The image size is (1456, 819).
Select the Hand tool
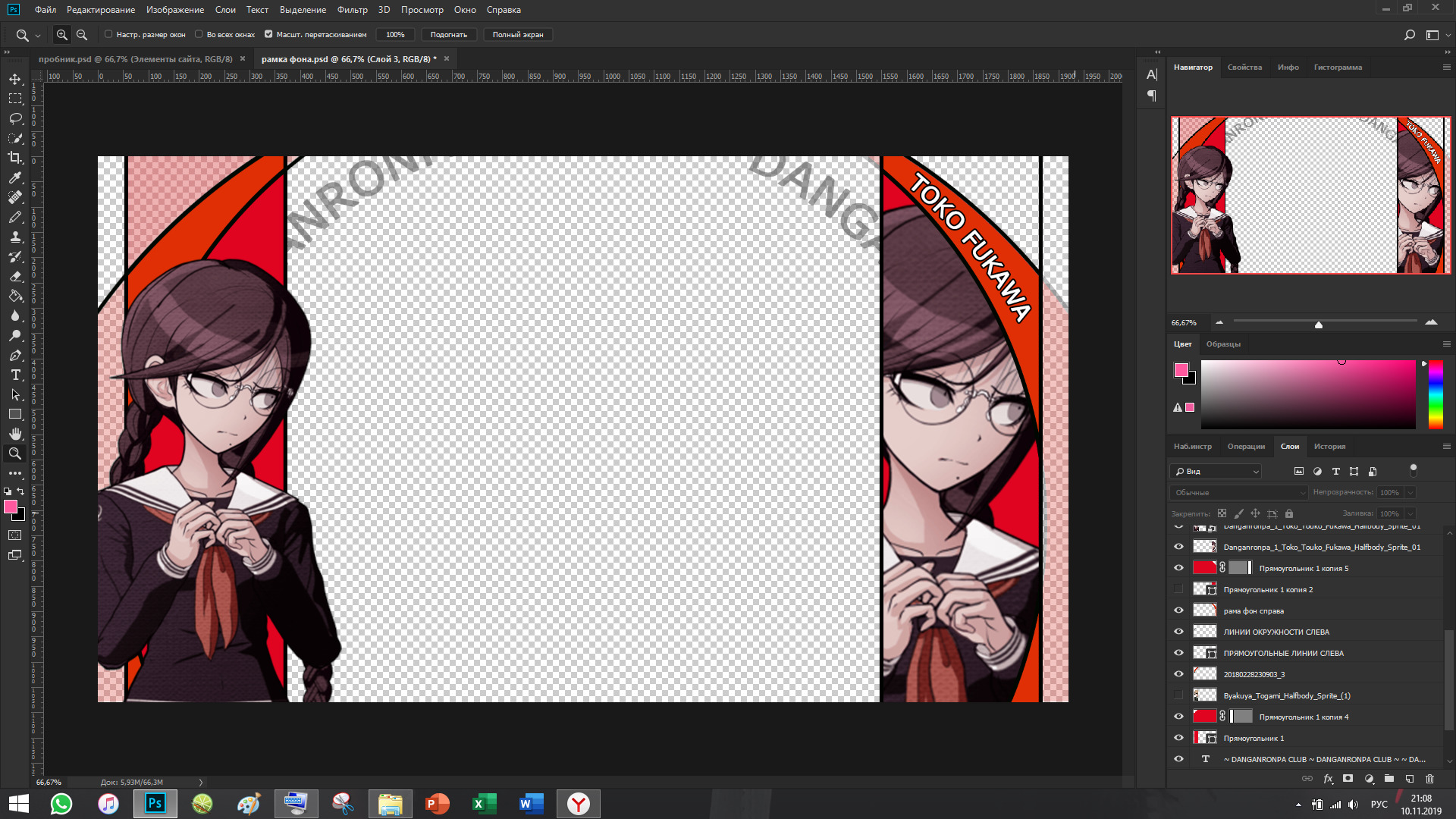[x=15, y=434]
